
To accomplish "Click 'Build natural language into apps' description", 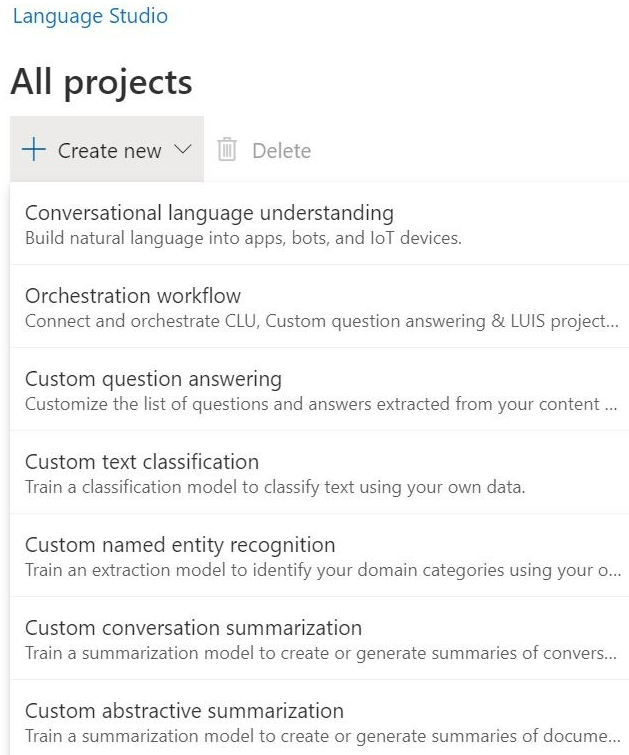I will tap(243, 238).
